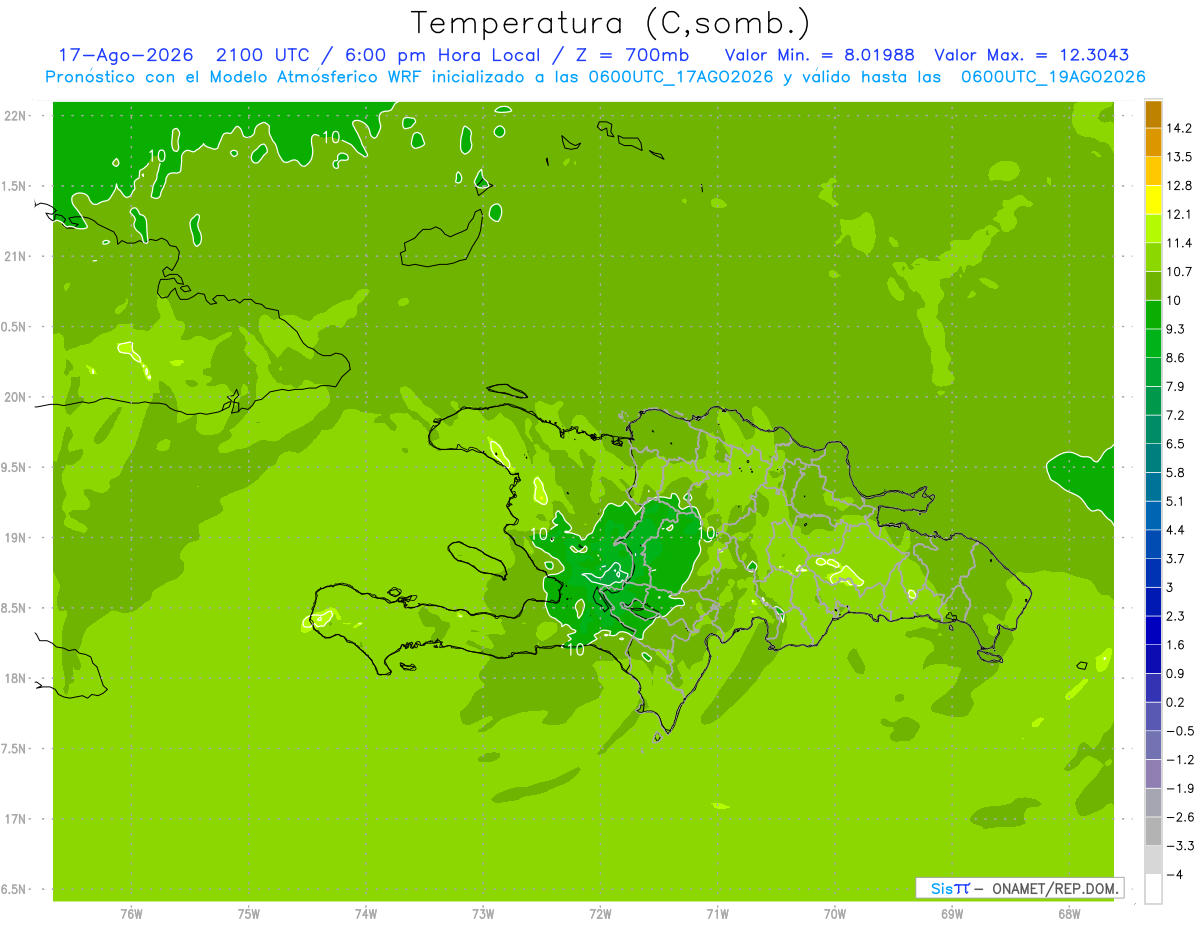Image resolution: width=1200 pixels, height=927 pixels.
Task: Click the blue swatch between 3 and 3.7
Action: 1153,573
